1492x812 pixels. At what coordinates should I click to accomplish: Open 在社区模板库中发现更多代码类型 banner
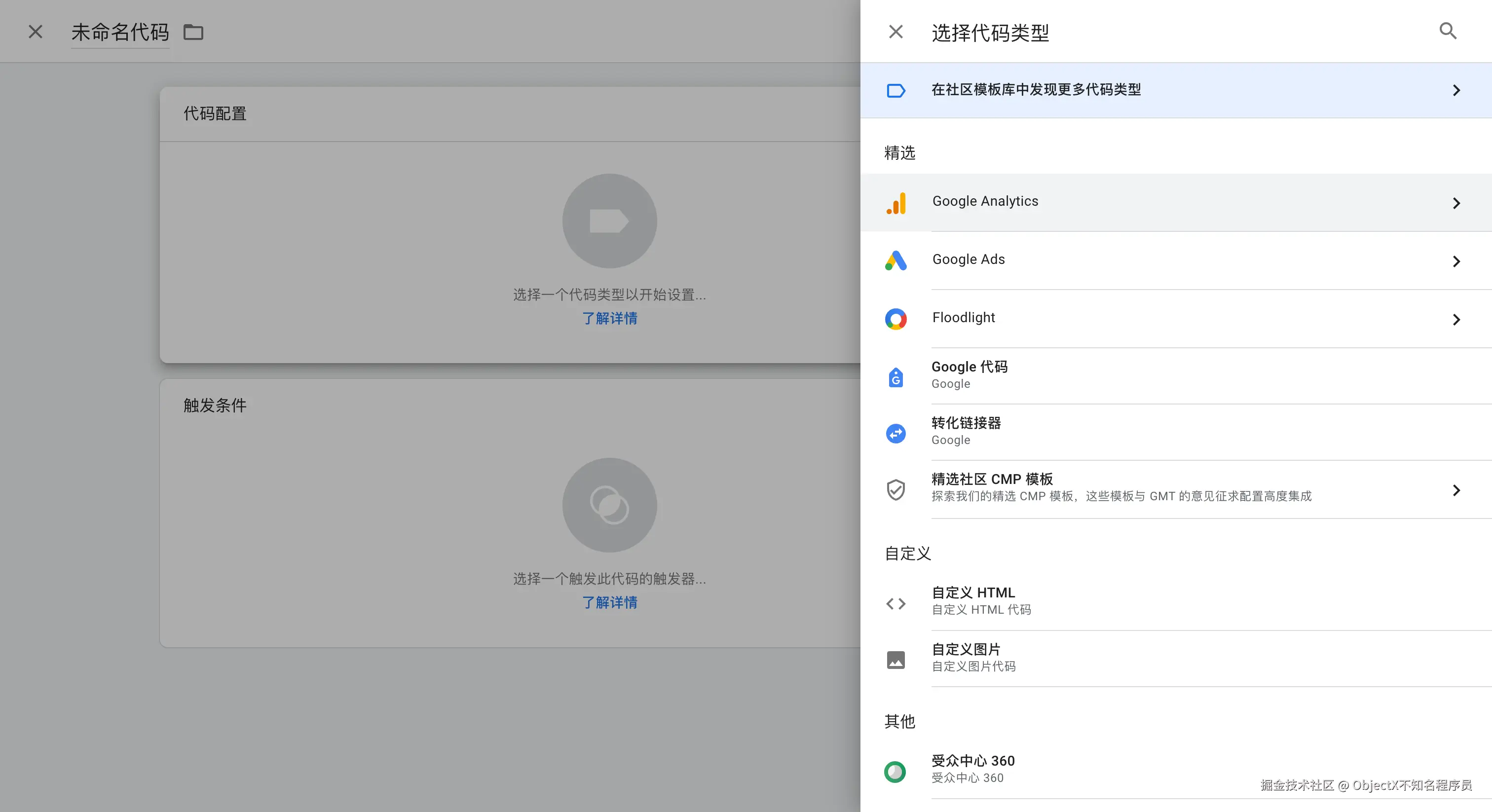pos(1037,90)
